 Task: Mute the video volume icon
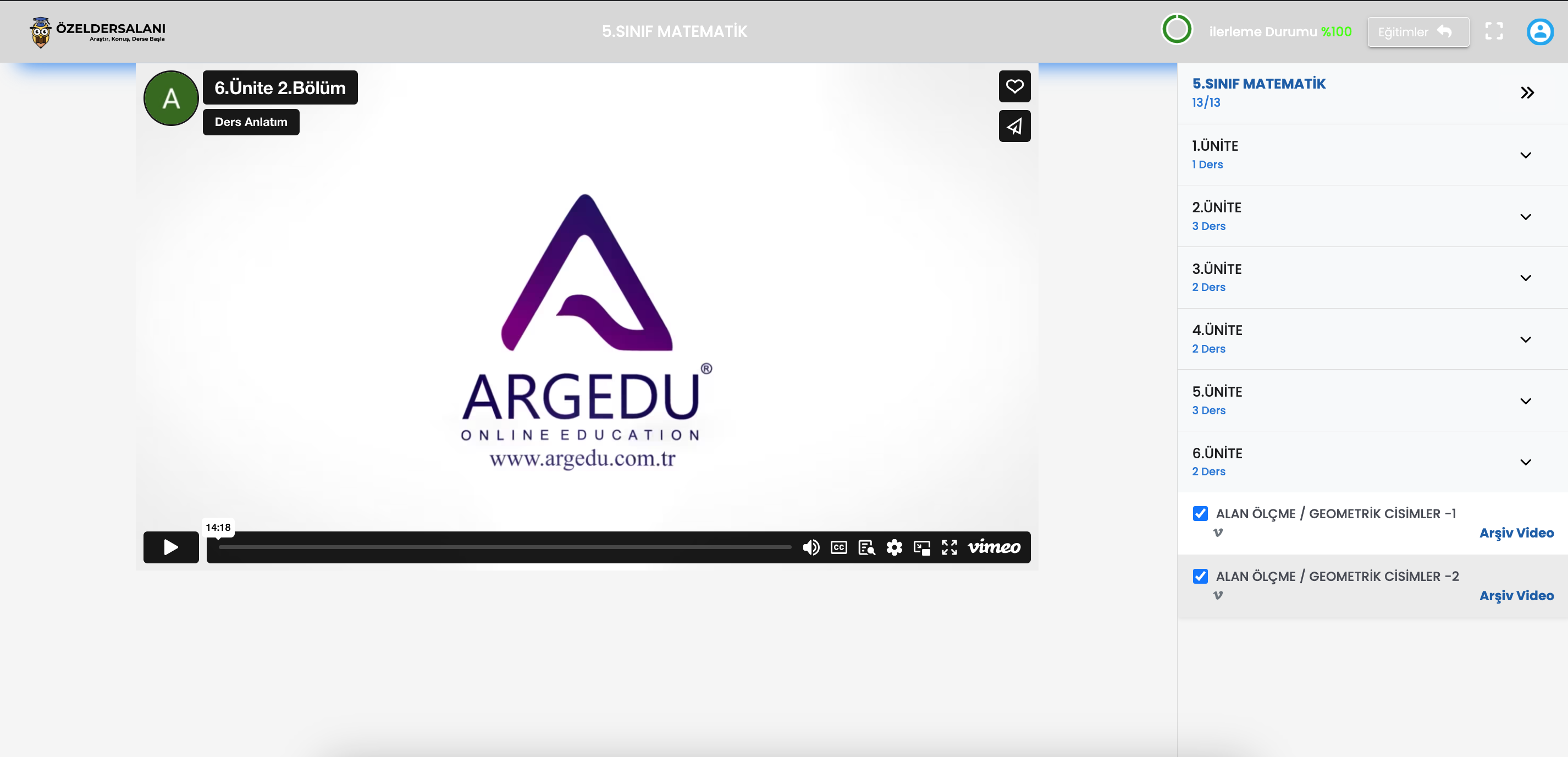[x=810, y=547]
